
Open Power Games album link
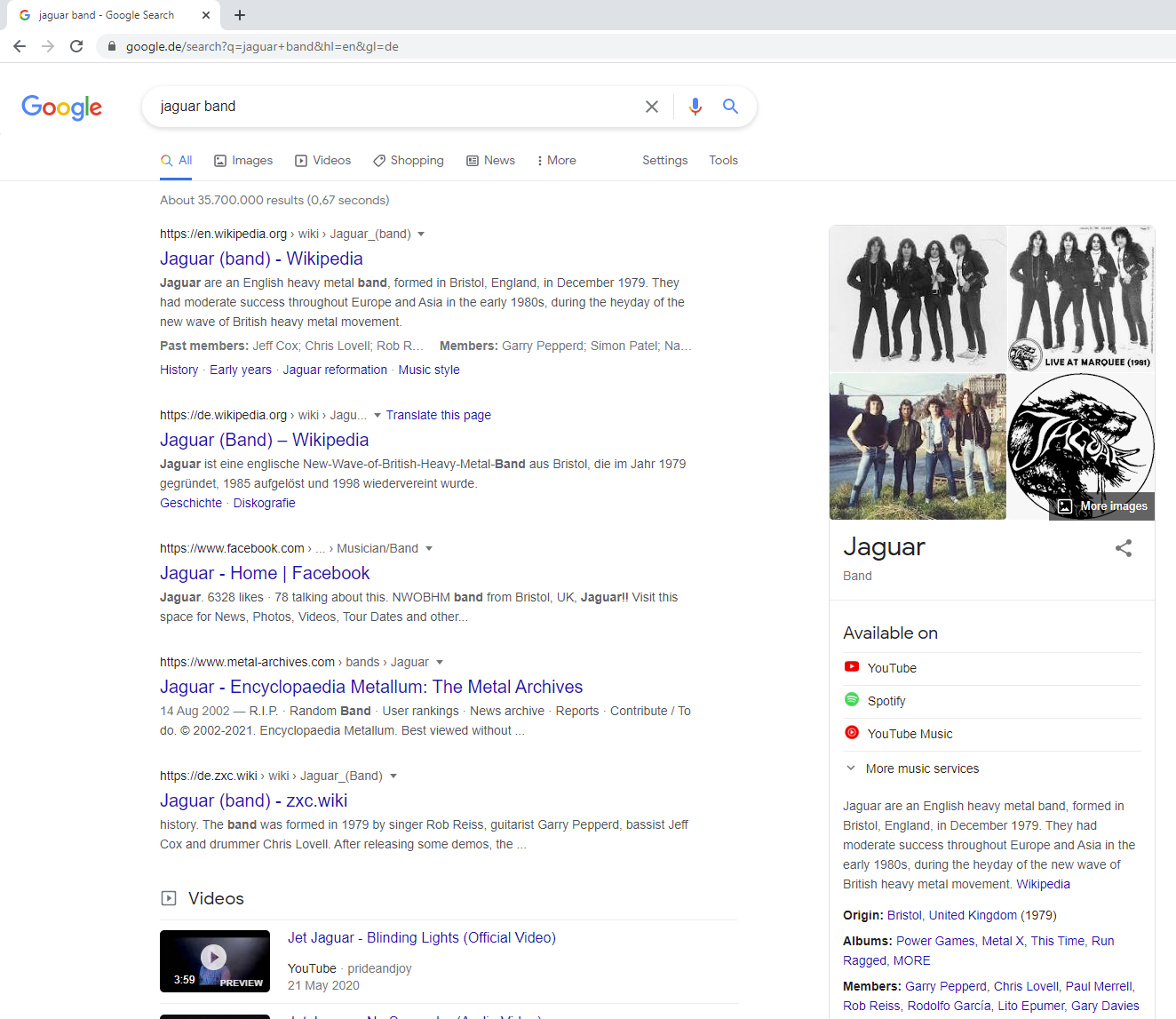tap(935, 941)
